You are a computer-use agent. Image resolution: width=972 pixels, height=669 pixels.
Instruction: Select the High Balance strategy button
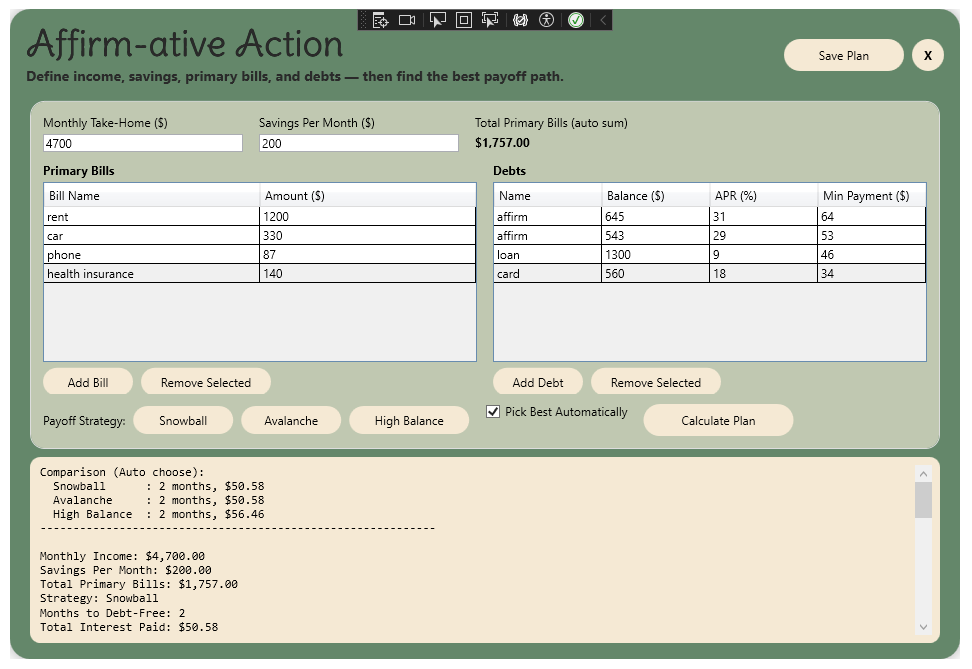coord(409,421)
